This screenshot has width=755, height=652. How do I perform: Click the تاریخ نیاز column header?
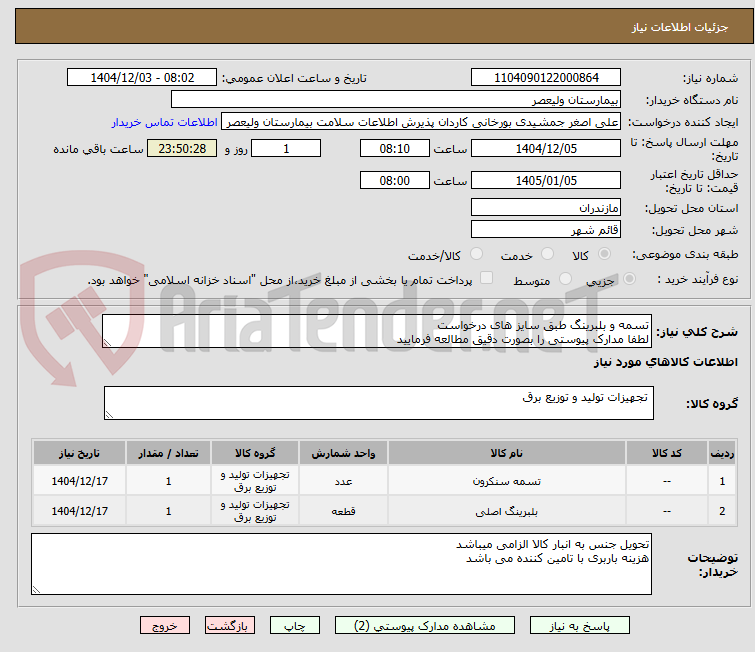click(79, 453)
